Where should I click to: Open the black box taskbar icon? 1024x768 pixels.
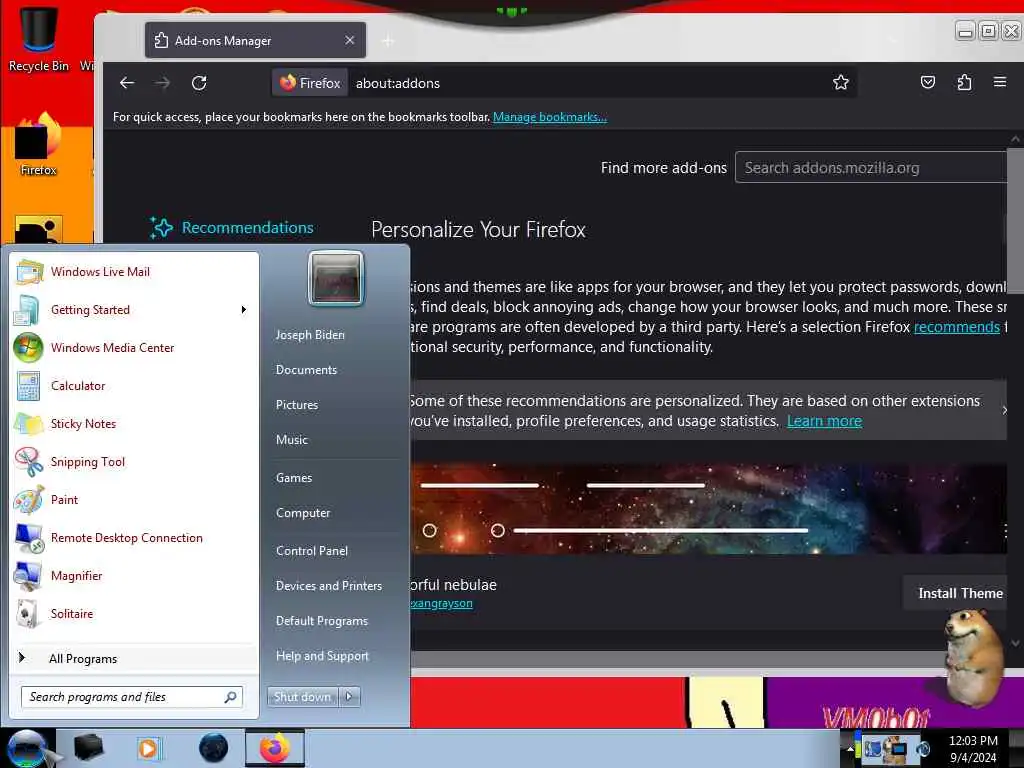click(88, 748)
